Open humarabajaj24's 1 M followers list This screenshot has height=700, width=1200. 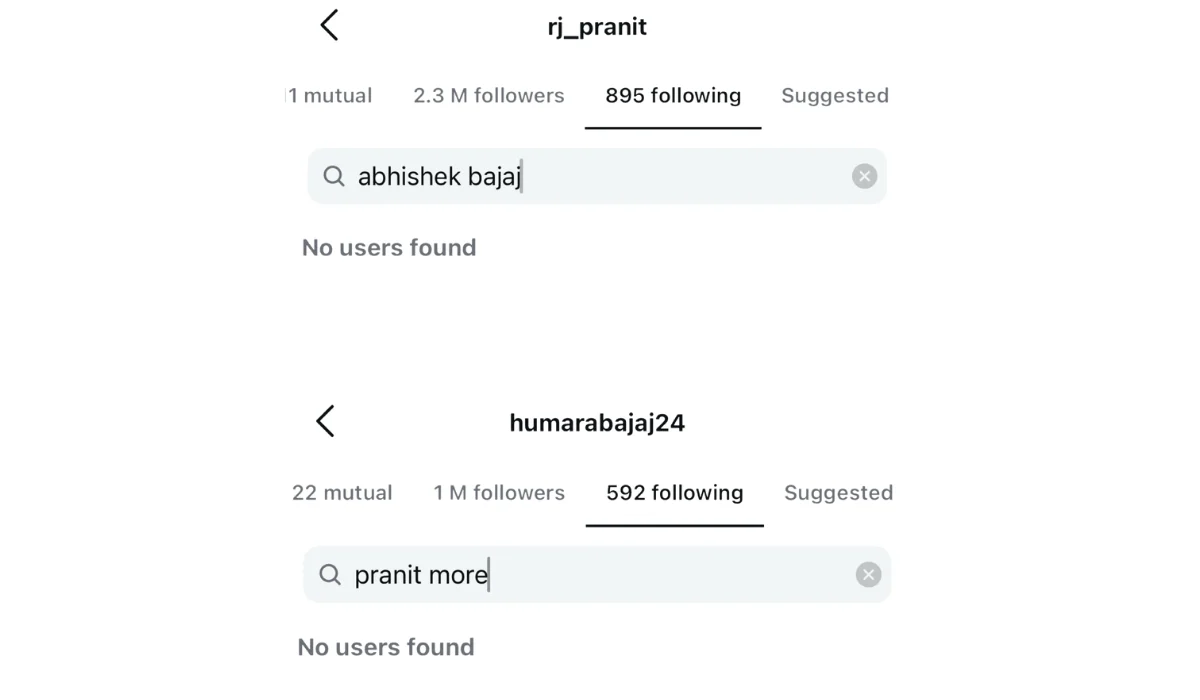[499, 492]
